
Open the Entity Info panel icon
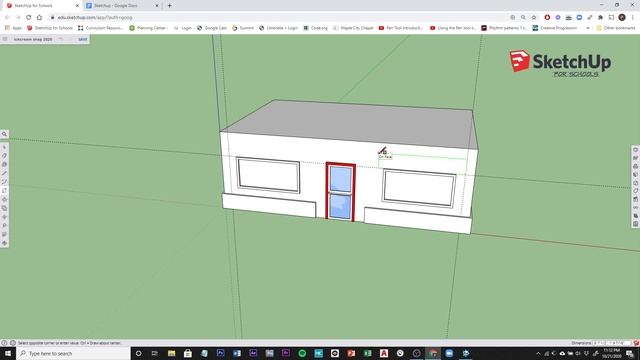636,150
